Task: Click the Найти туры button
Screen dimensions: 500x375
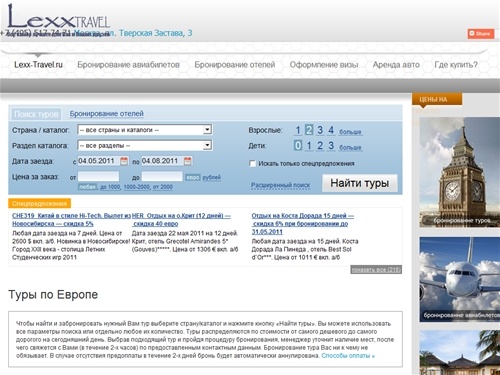Action: click(x=360, y=183)
